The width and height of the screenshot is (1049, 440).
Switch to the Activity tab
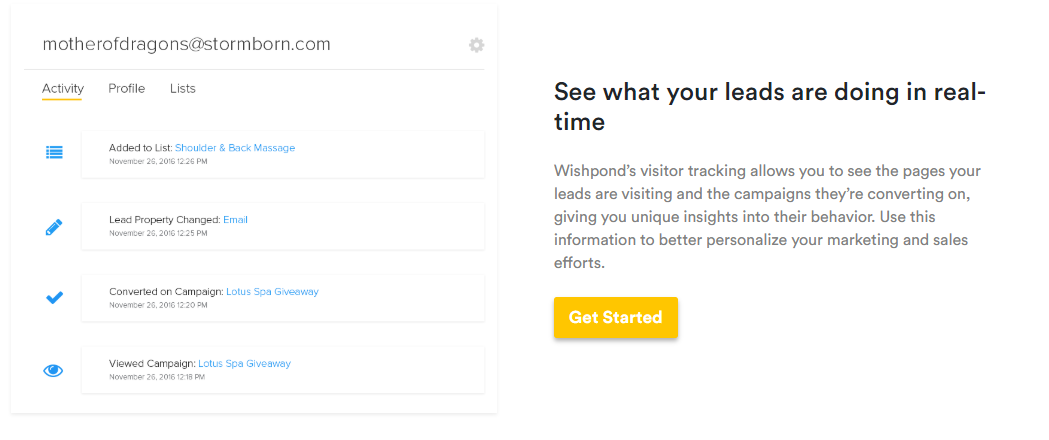click(63, 89)
